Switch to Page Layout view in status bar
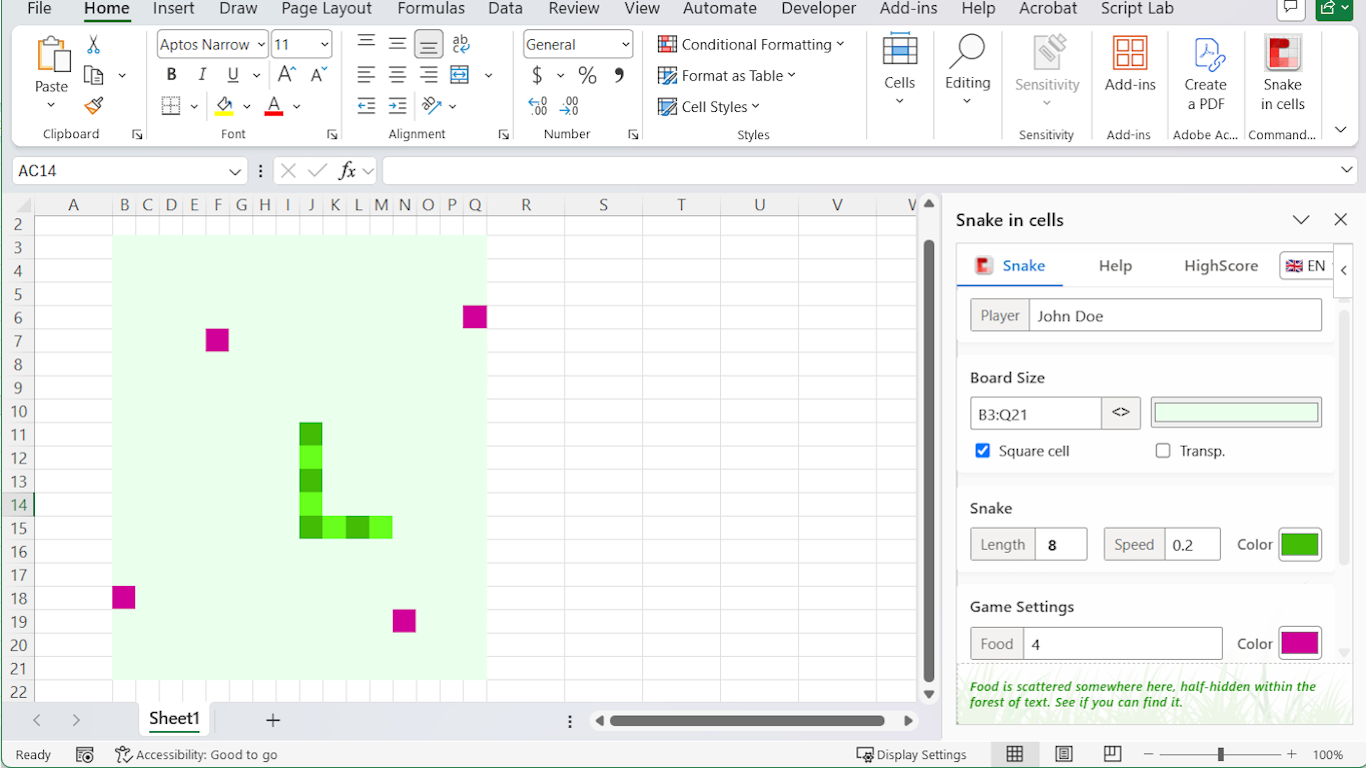 [1064, 754]
